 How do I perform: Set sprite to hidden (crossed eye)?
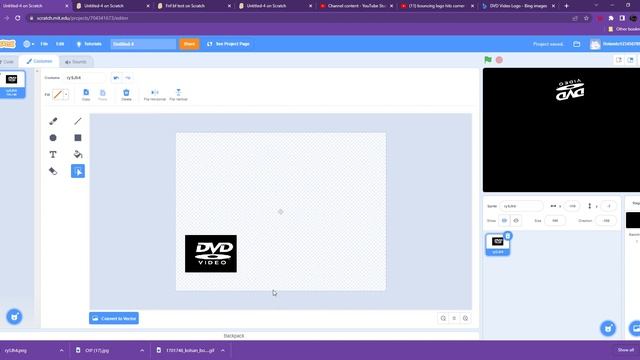pyautogui.click(x=516, y=220)
